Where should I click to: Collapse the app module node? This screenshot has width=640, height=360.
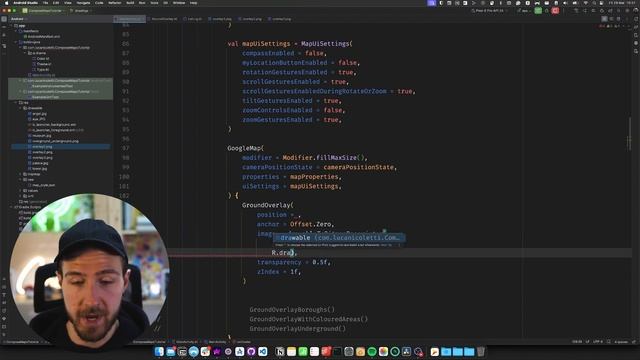(12, 26)
